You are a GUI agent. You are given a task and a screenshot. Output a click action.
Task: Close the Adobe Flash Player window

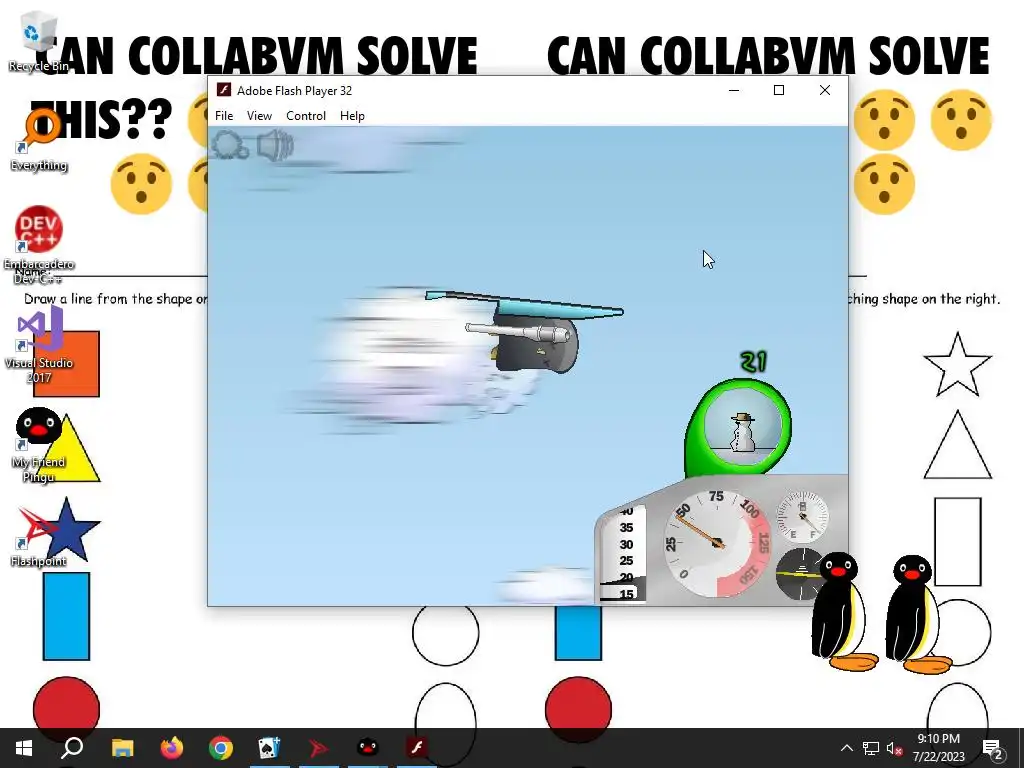[825, 90]
